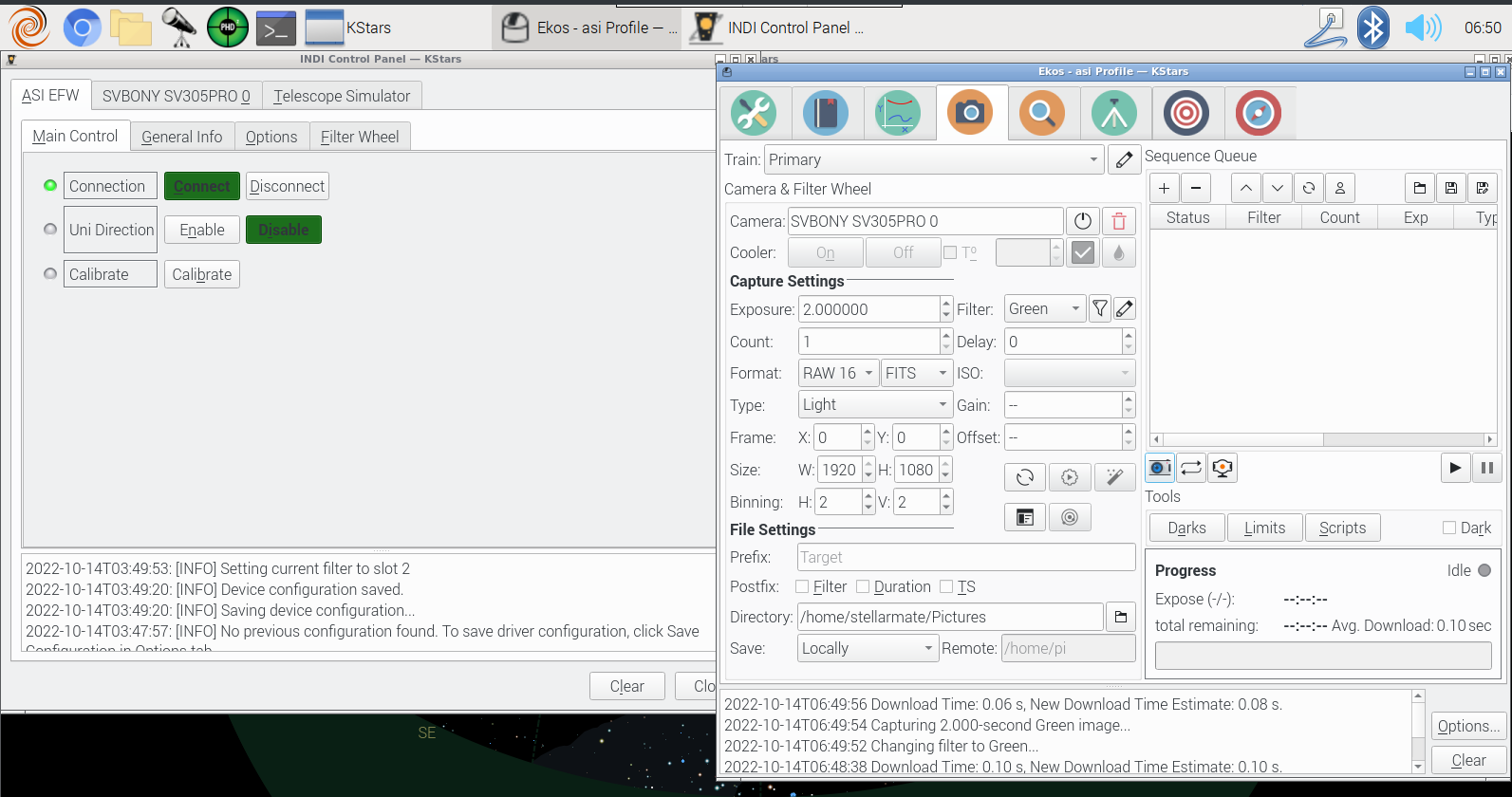
Task: Turn the cooler Off
Action: 904,252
